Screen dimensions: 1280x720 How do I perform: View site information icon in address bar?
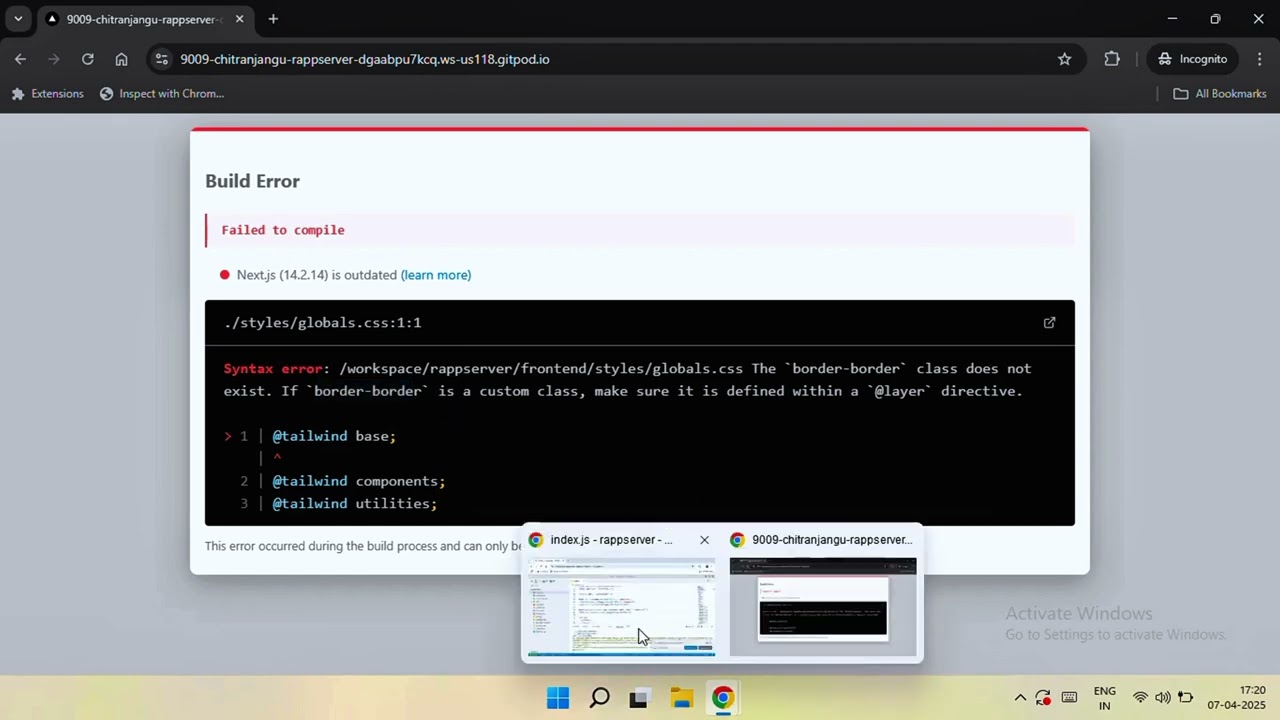tap(162, 59)
